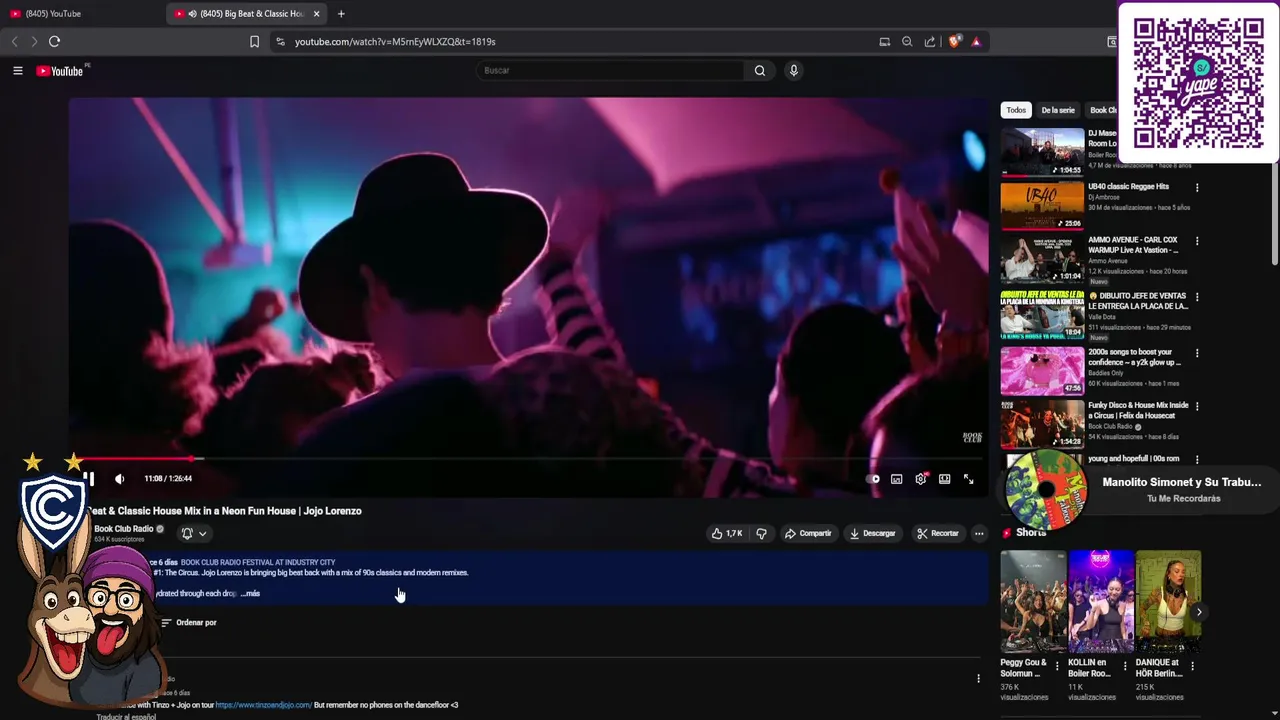Image resolution: width=1280 pixels, height=720 pixels.
Task: Select the 'Book Club' filter chip
Action: (1101, 110)
